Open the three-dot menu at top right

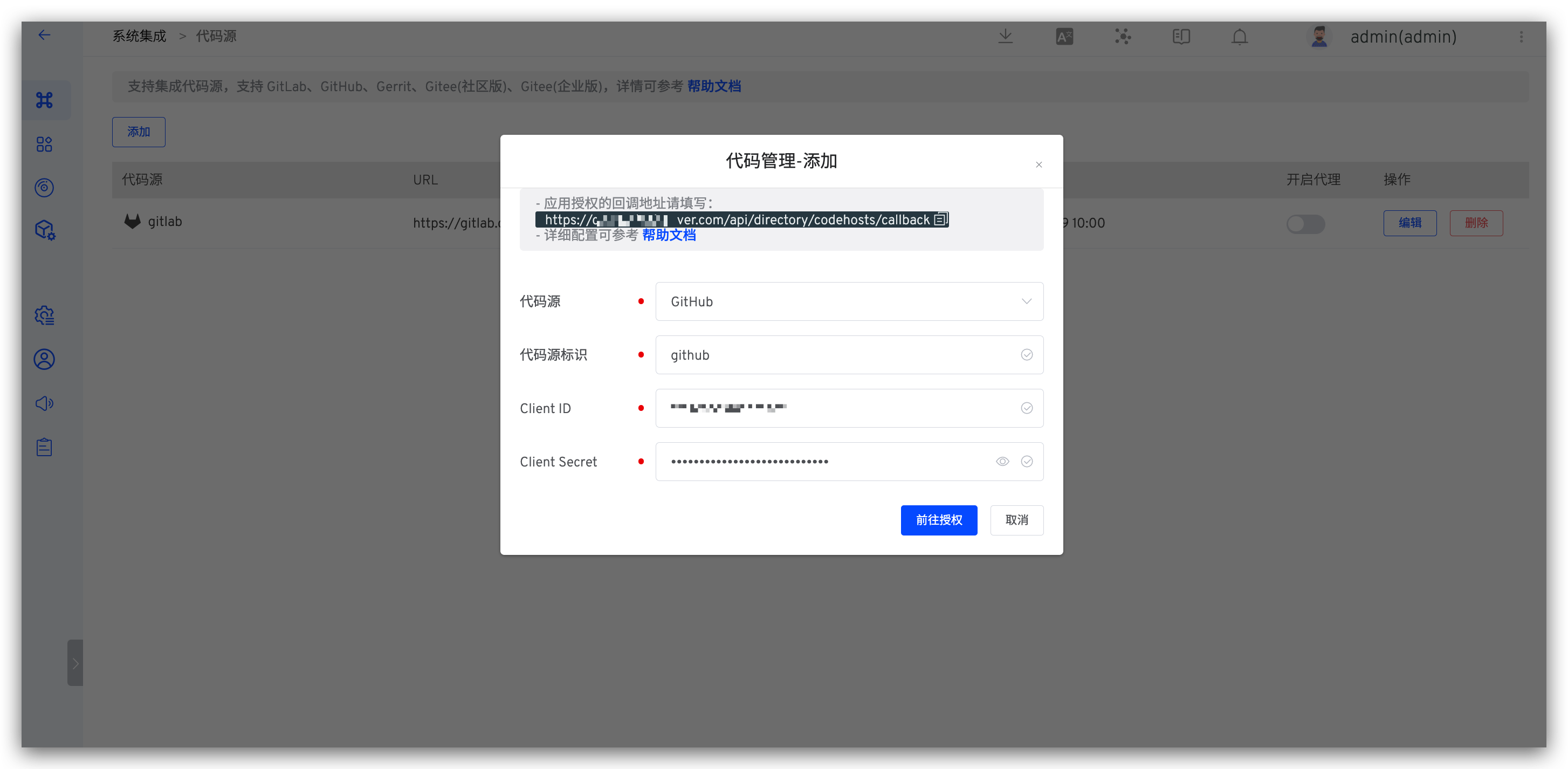[x=1521, y=37]
